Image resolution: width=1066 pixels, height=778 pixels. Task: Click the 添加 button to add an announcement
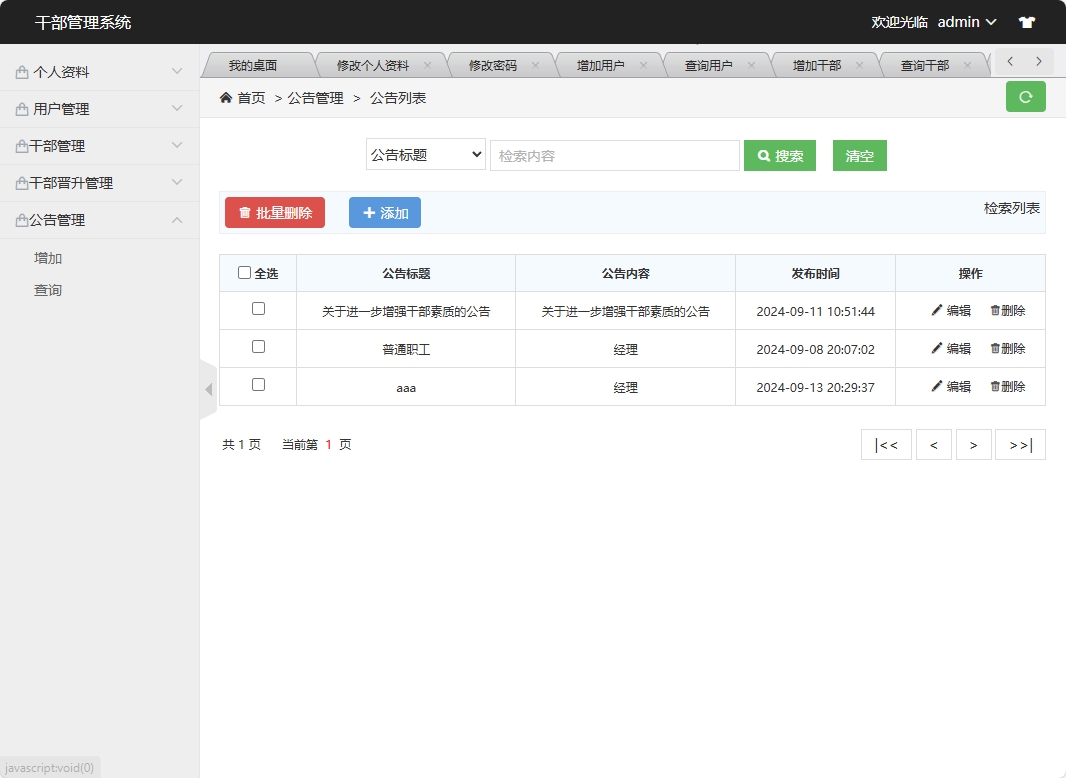tap(384, 212)
